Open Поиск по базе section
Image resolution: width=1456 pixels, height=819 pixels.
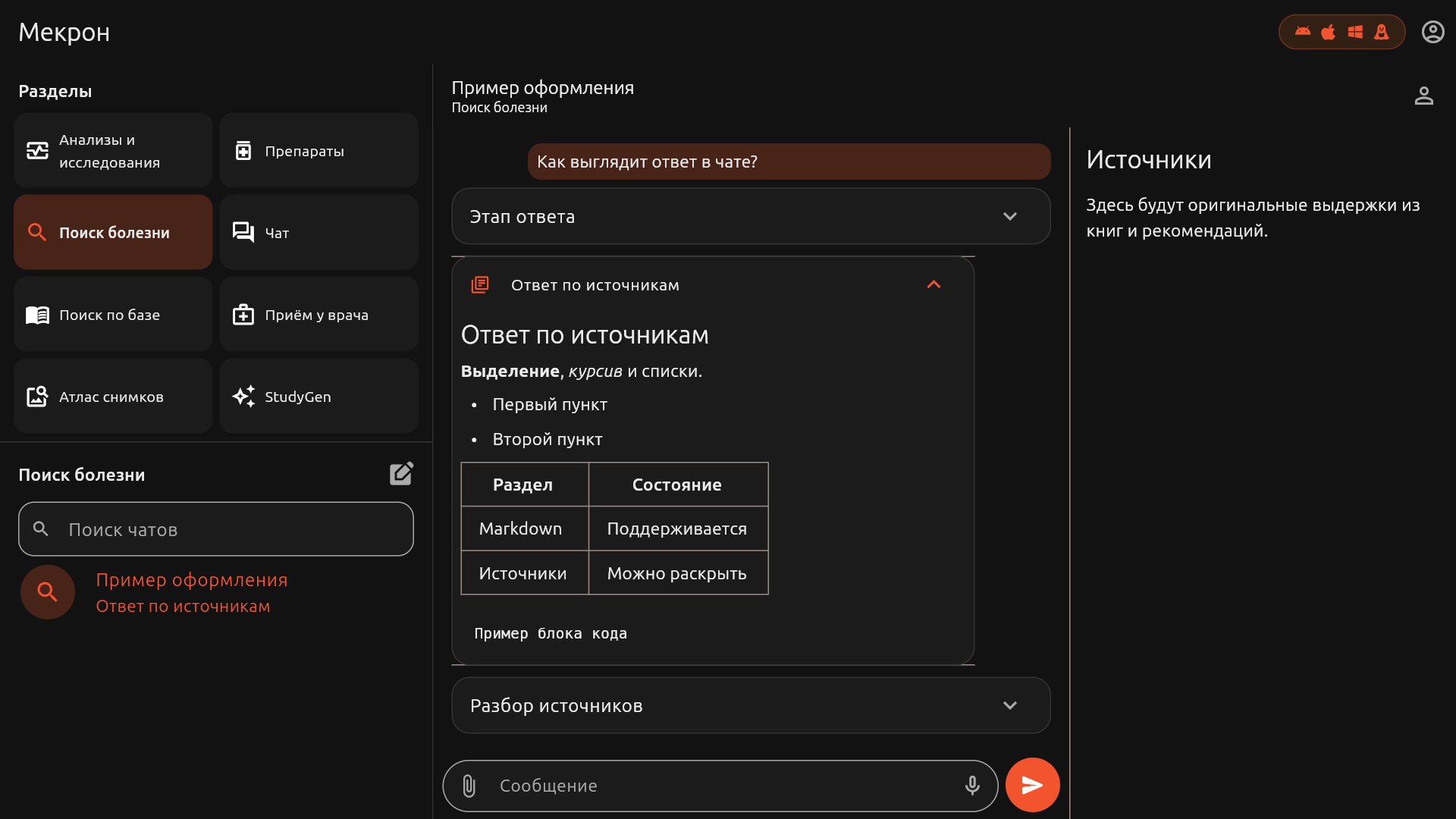(x=113, y=314)
